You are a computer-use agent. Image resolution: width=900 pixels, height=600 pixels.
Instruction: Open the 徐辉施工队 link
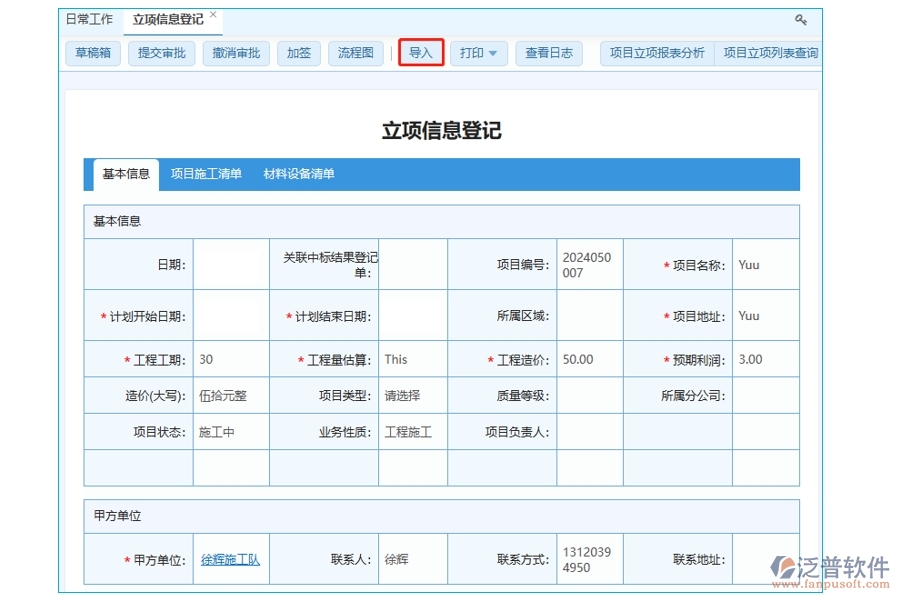pyautogui.click(x=230, y=559)
